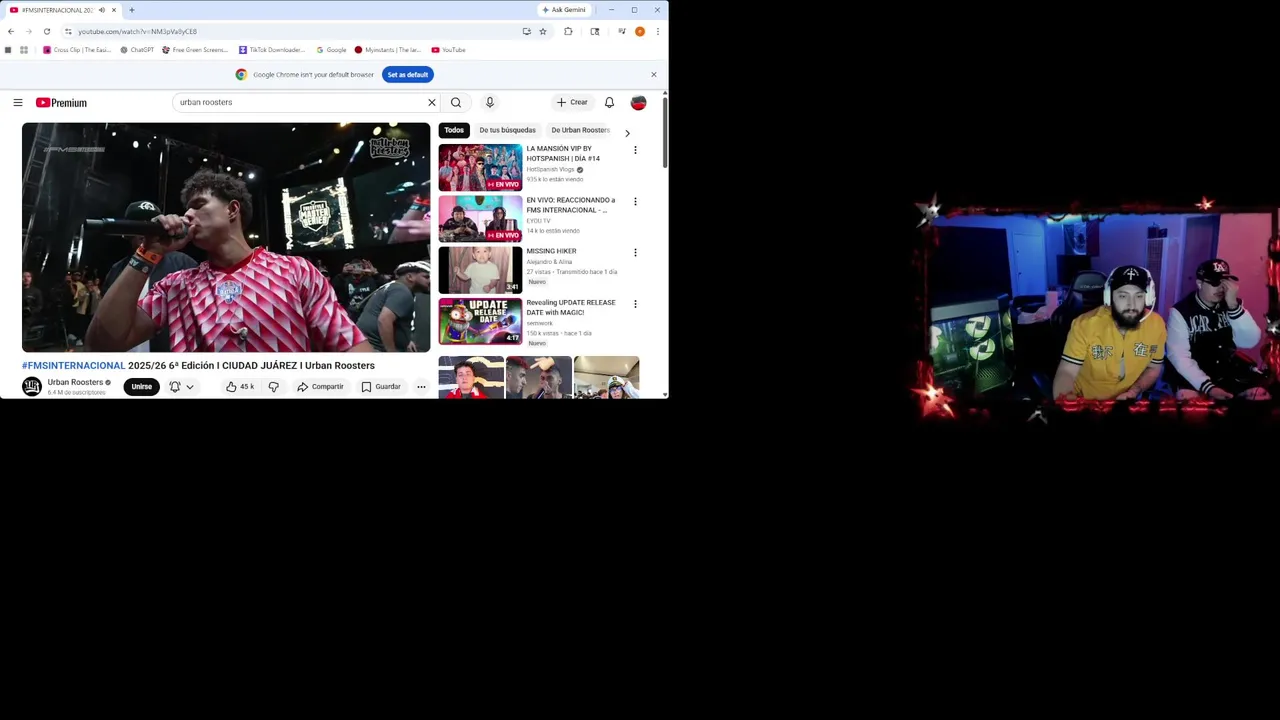Open the YouTube bookmark
The width and height of the screenshot is (1280, 720).
coord(448,50)
